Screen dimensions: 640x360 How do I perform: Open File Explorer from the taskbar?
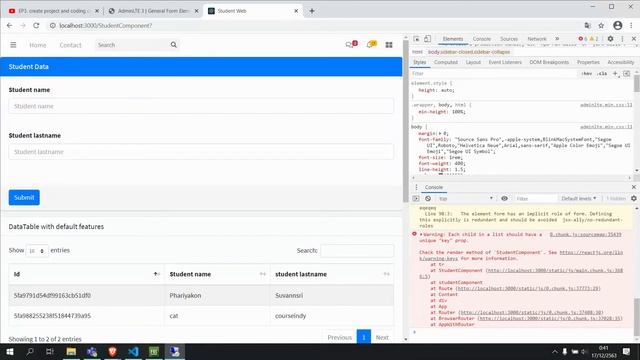(x=71, y=351)
